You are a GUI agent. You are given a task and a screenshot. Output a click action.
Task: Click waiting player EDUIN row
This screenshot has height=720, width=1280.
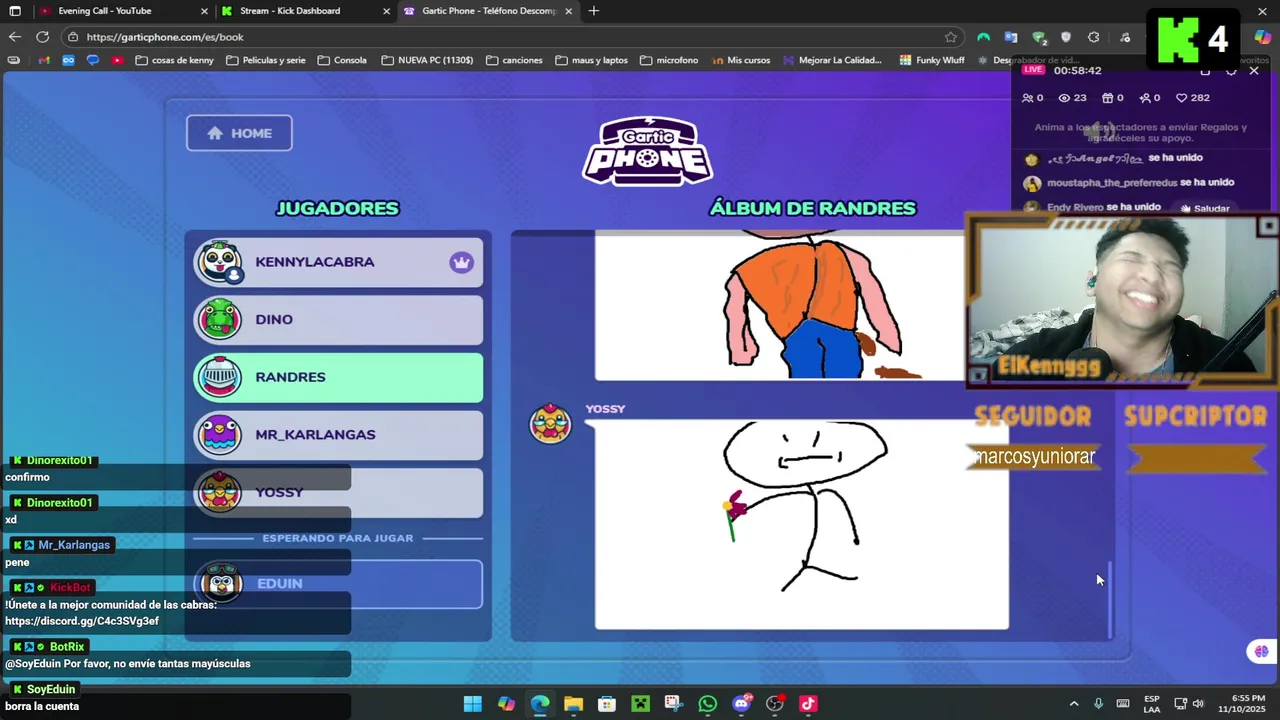pos(338,584)
